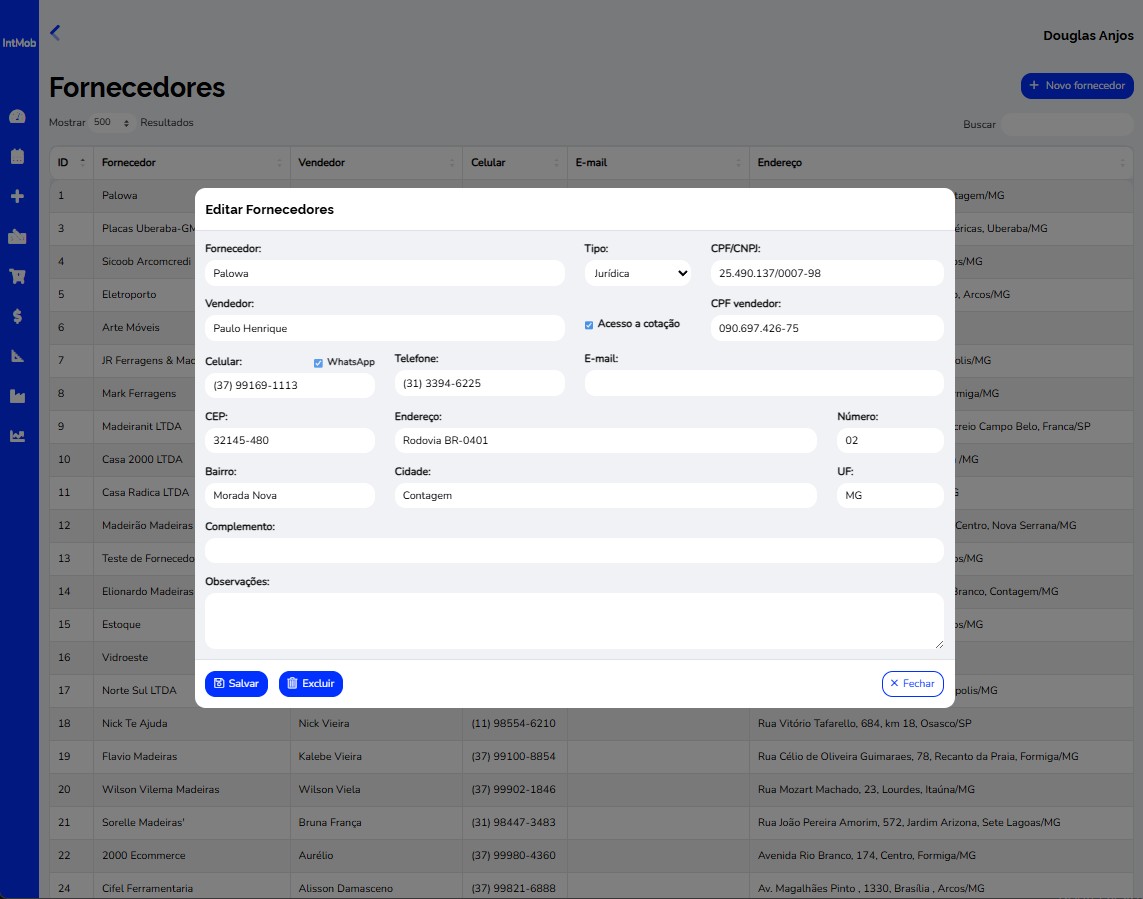
Task: Click the ruler triangle sidebar icon
Action: coord(17,356)
